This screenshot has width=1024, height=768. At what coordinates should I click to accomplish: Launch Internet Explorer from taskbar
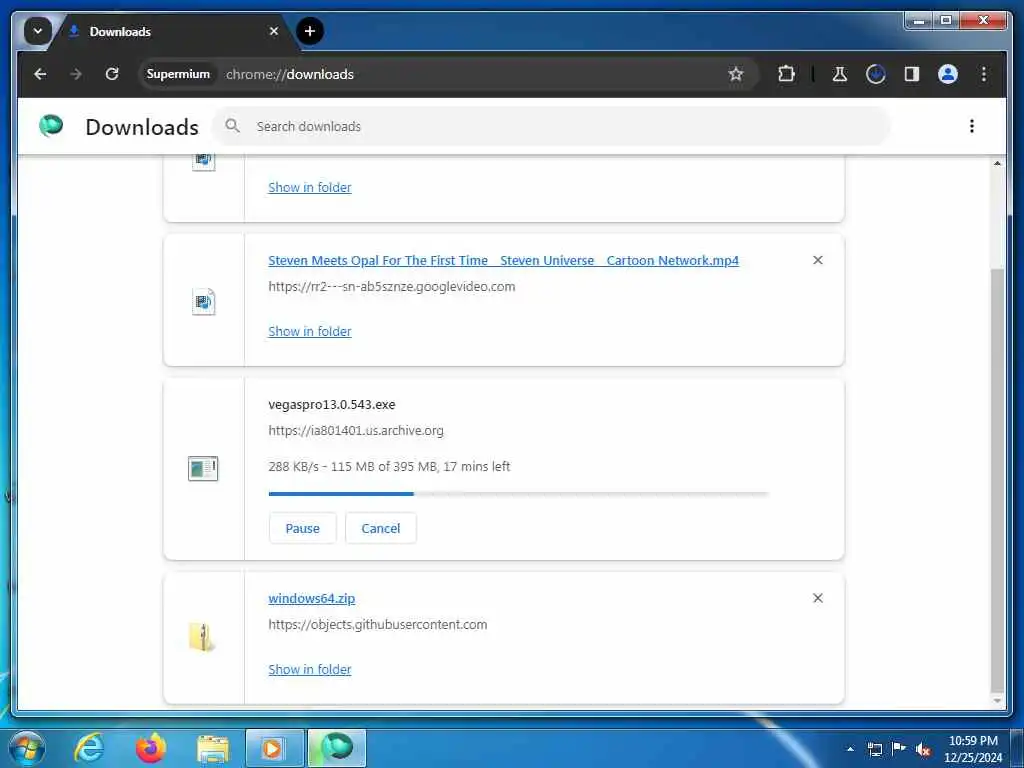(x=89, y=748)
